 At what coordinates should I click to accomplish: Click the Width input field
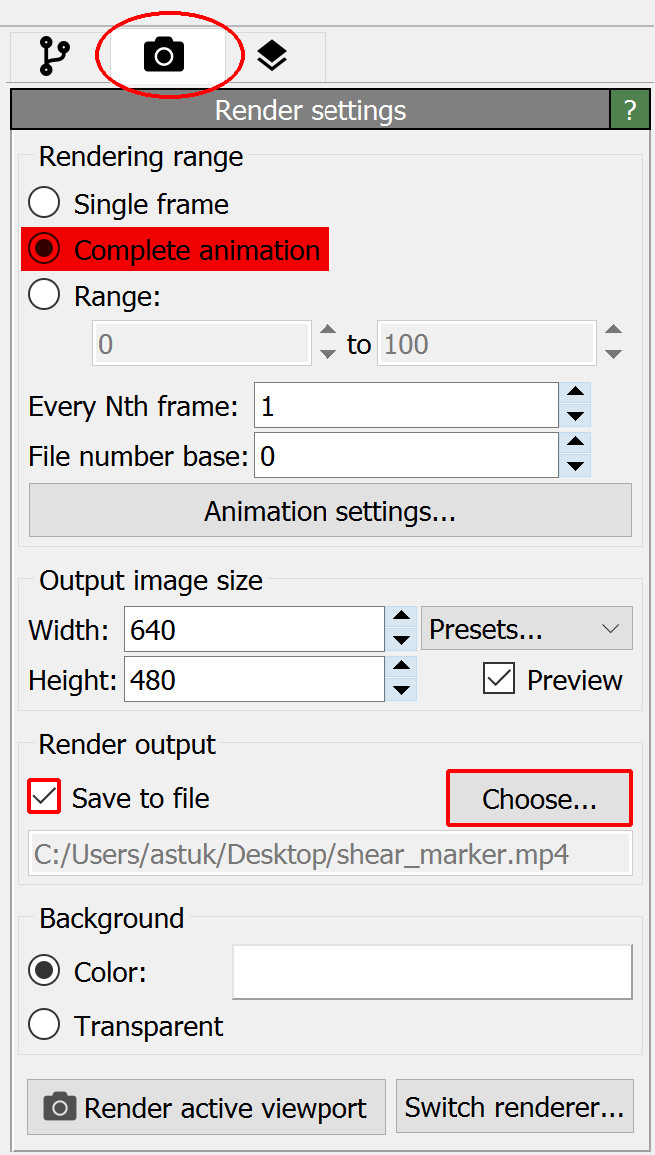coord(254,630)
